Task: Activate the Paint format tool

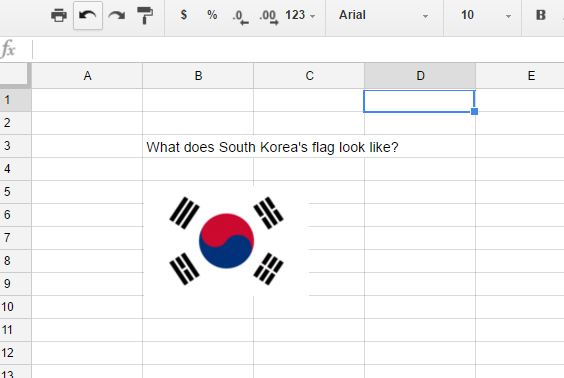Action: click(x=145, y=15)
